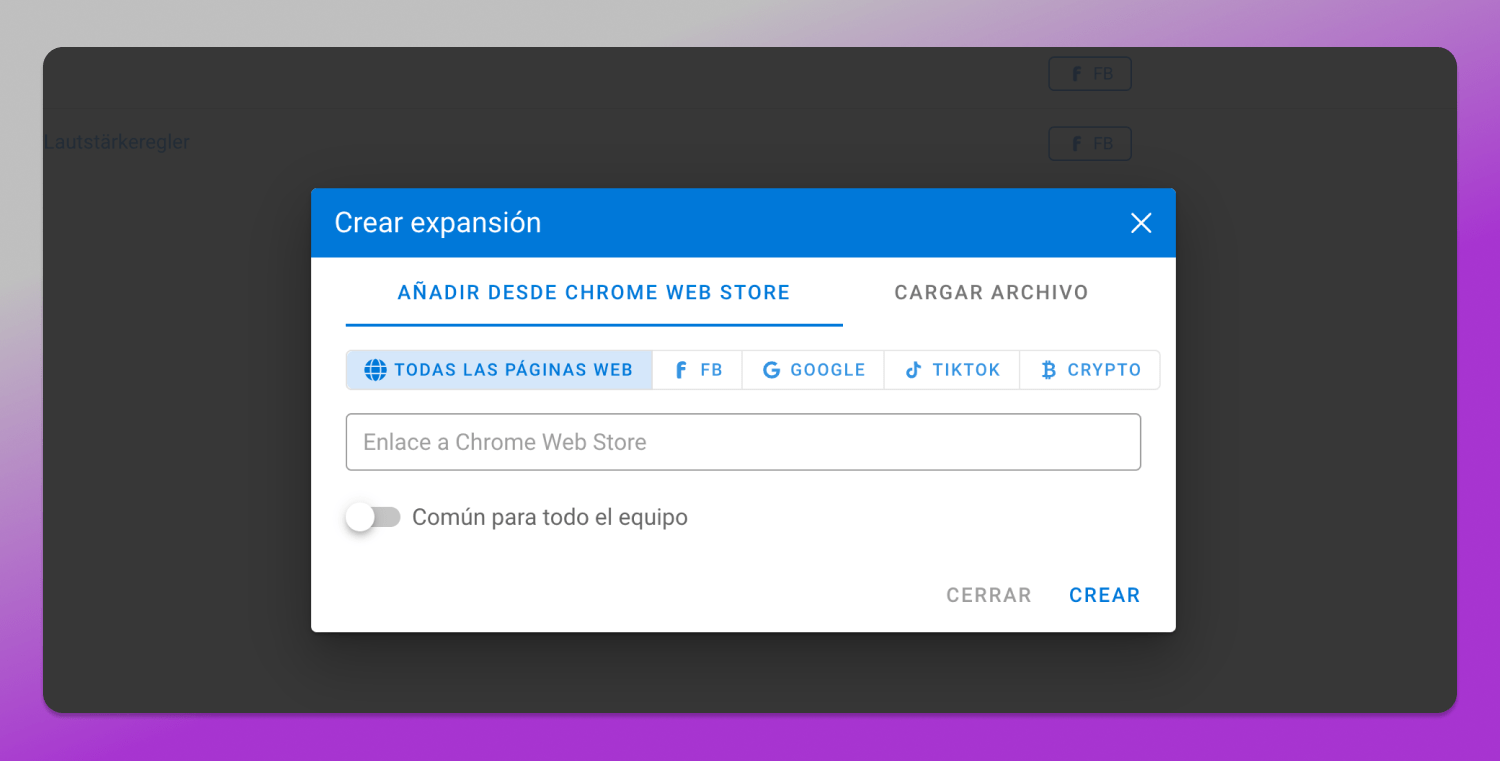Click the Enlace a Chrome Web Store field
Image resolution: width=1500 pixels, height=761 pixels.
(743, 442)
